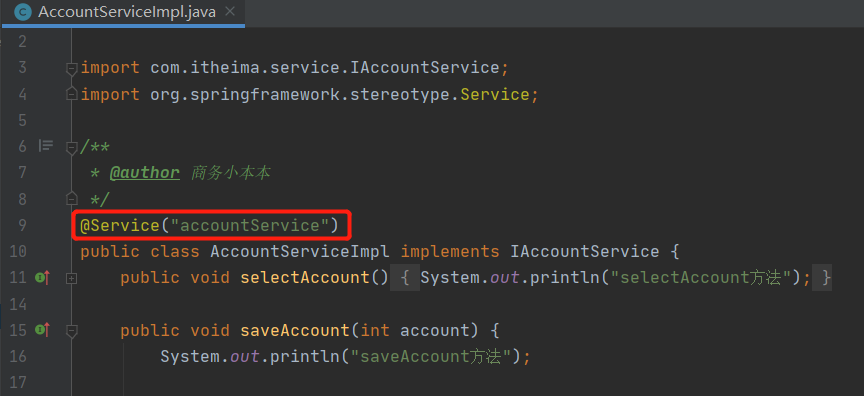
Task: Click IAccountService after implements on line 10
Action: click(x=585, y=252)
